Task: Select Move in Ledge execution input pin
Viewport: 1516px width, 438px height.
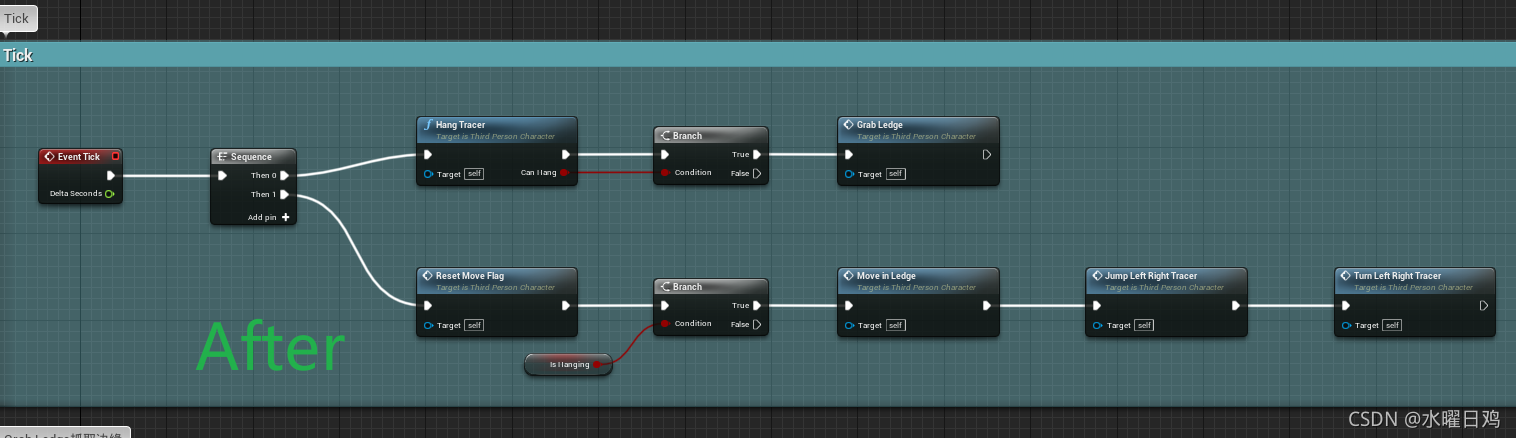Action: point(849,305)
